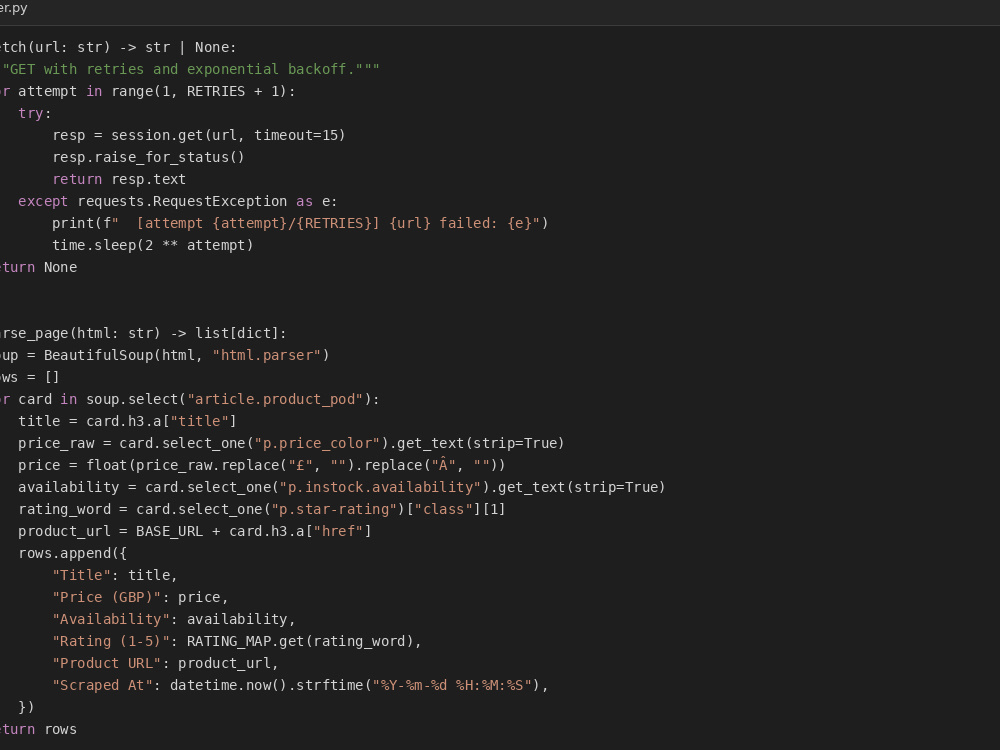Click the '"Product URL"' dictionary key
The image size is (1000, 750).
click(107, 663)
